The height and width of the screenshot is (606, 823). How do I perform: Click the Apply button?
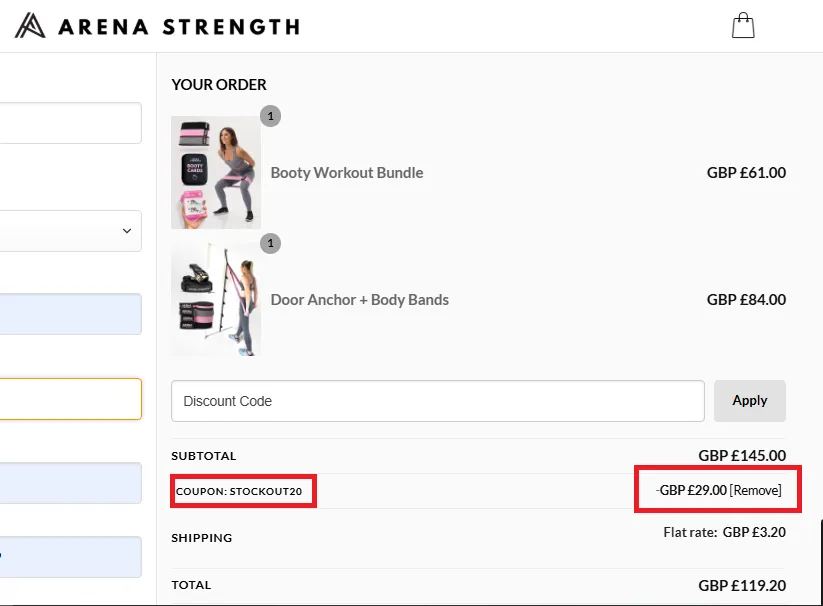[x=749, y=400]
